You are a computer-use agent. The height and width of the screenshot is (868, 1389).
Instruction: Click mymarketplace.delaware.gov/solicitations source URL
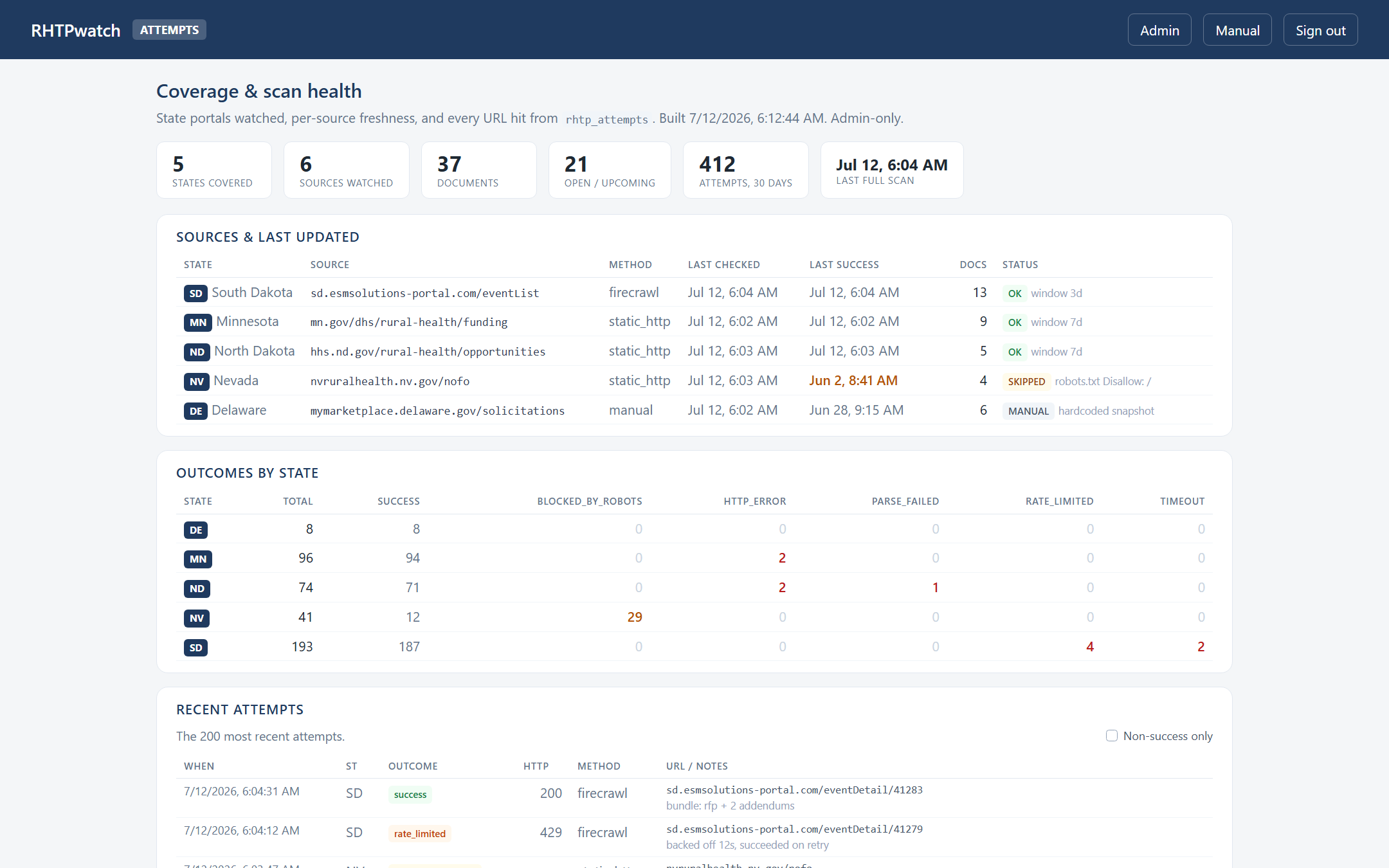coord(437,411)
